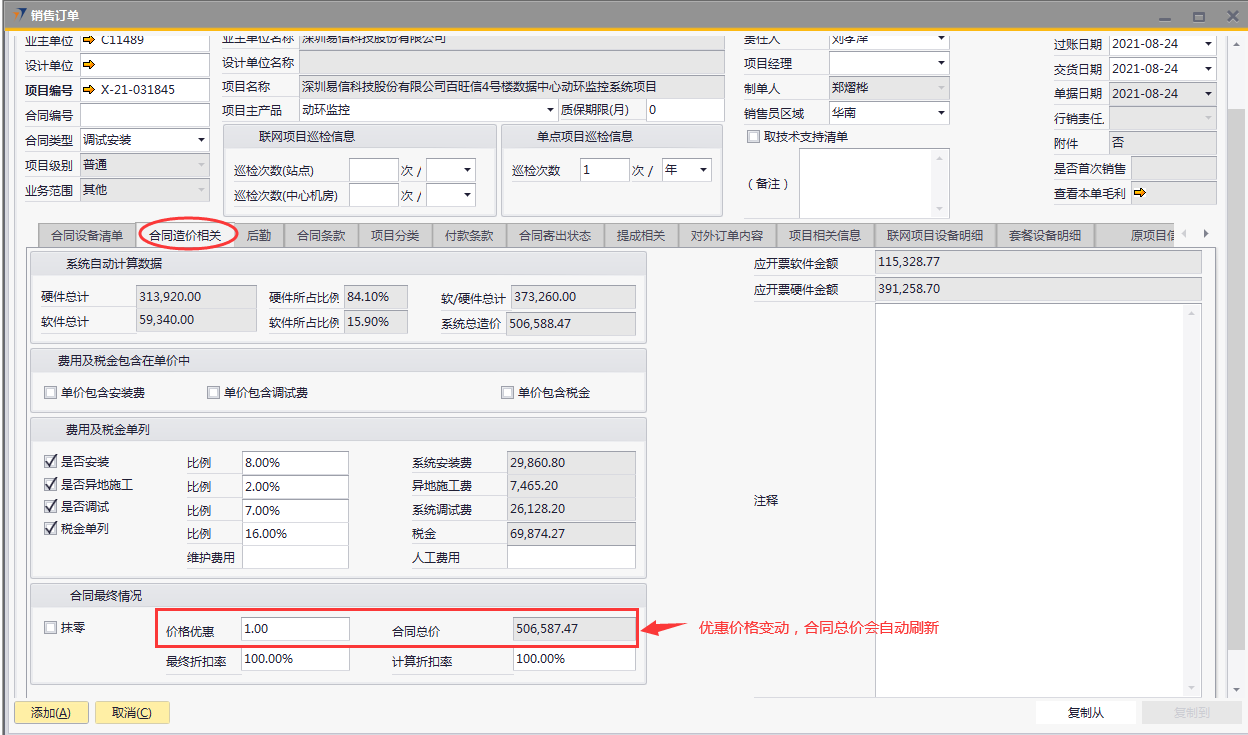Click the down arrow of the 备注 box scrollbar
The image size is (1248, 735).
pyautogui.click(x=938, y=209)
